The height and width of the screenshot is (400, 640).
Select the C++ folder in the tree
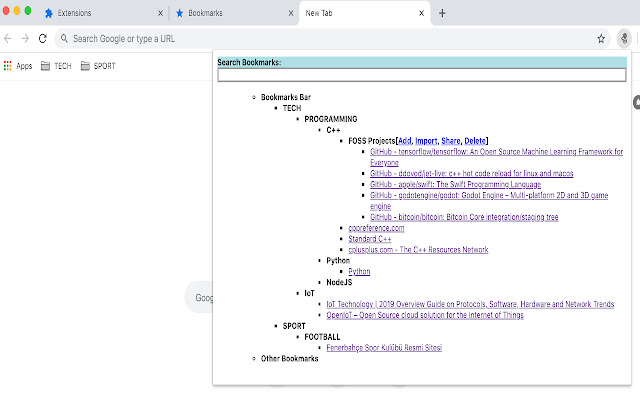(333, 130)
